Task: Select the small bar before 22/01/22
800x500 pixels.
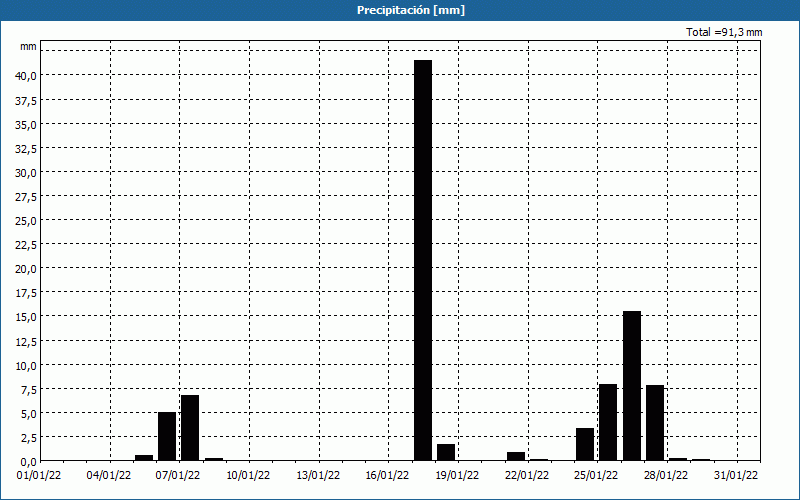Action: tap(516, 457)
